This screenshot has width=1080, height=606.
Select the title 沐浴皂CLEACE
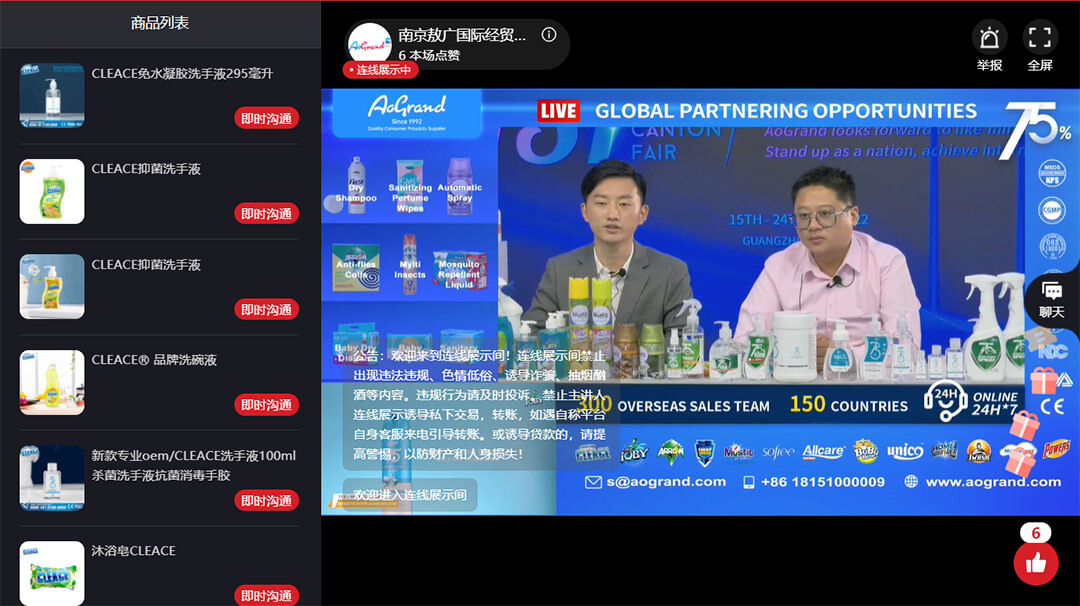tap(134, 551)
